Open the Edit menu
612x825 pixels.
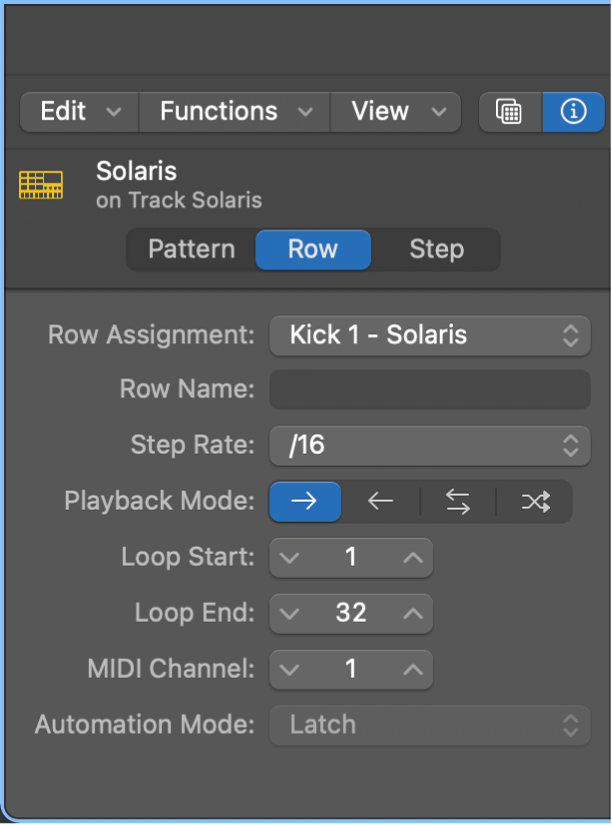pos(79,112)
